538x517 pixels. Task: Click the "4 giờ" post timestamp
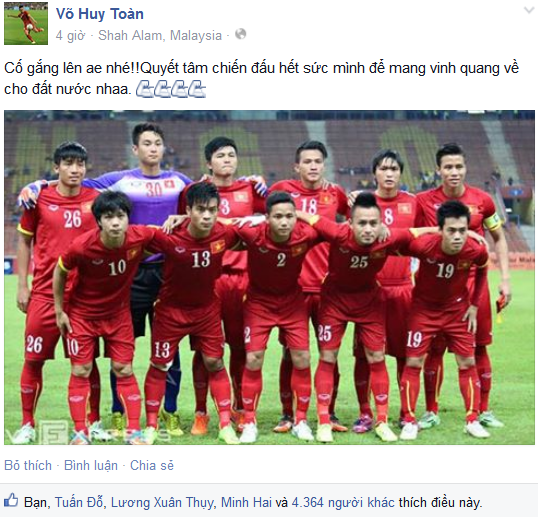point(70,35)
